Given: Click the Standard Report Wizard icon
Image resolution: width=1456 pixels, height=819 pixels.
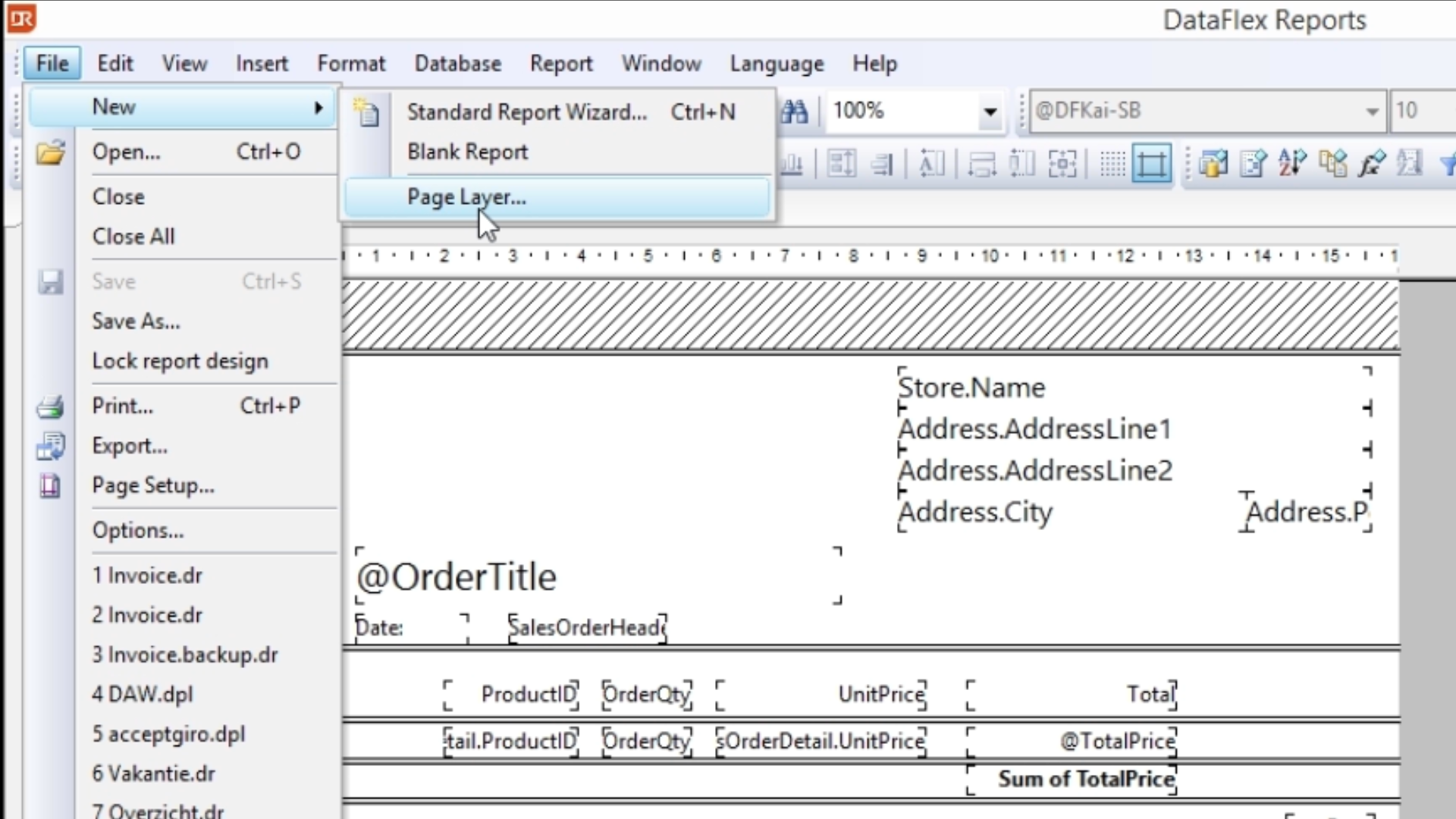Looking at the screenshot, I should coord(367,112).
